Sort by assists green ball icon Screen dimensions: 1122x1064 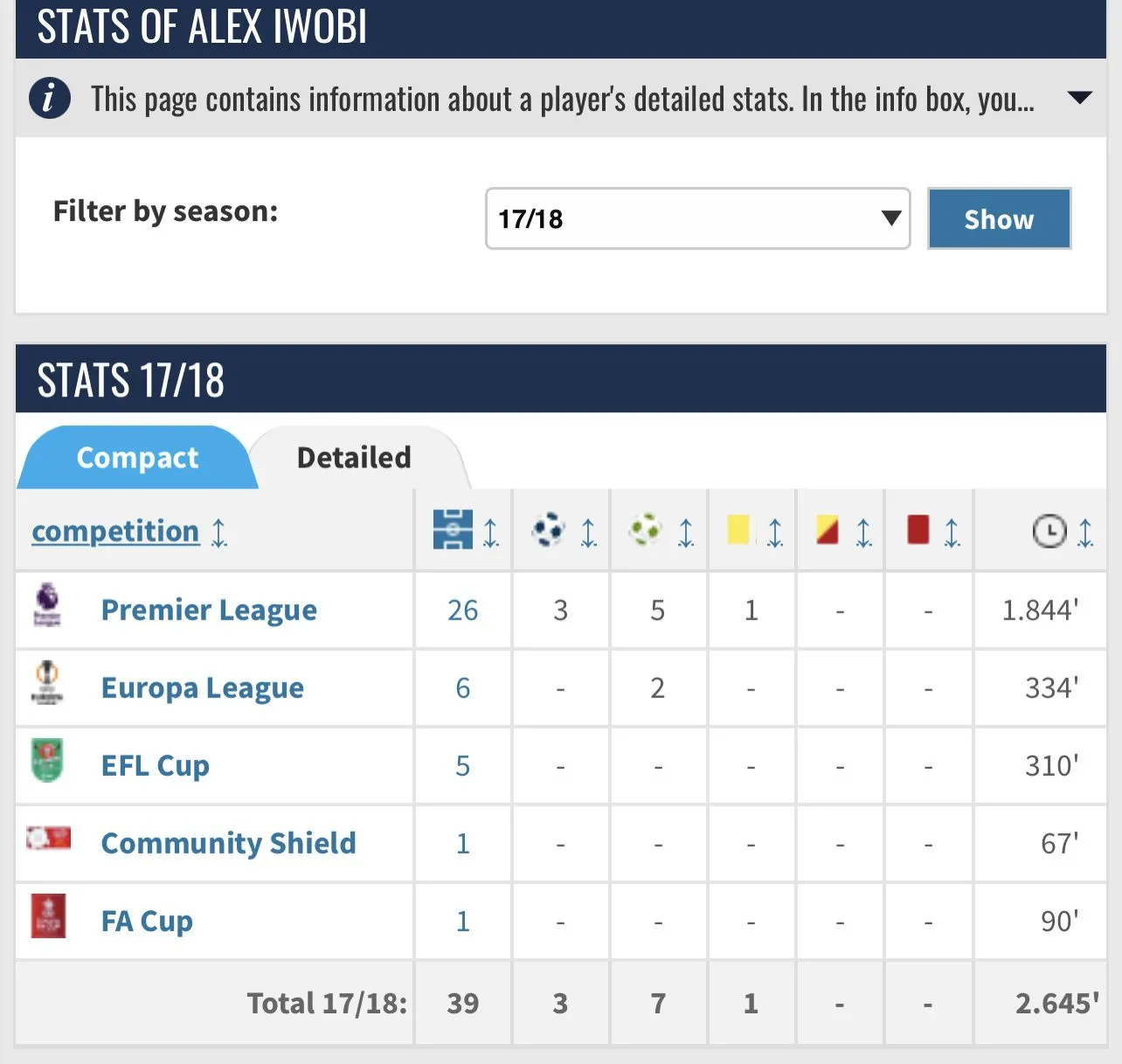pyautogui.click(x=646, y=530)
